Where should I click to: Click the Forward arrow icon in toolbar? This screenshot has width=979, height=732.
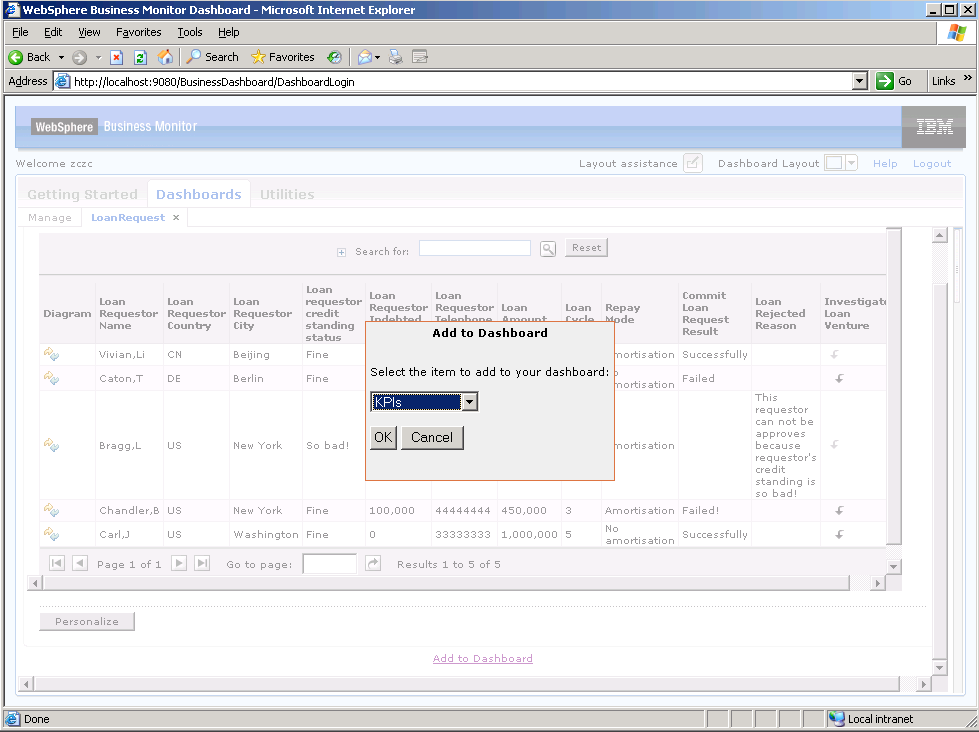79,57
